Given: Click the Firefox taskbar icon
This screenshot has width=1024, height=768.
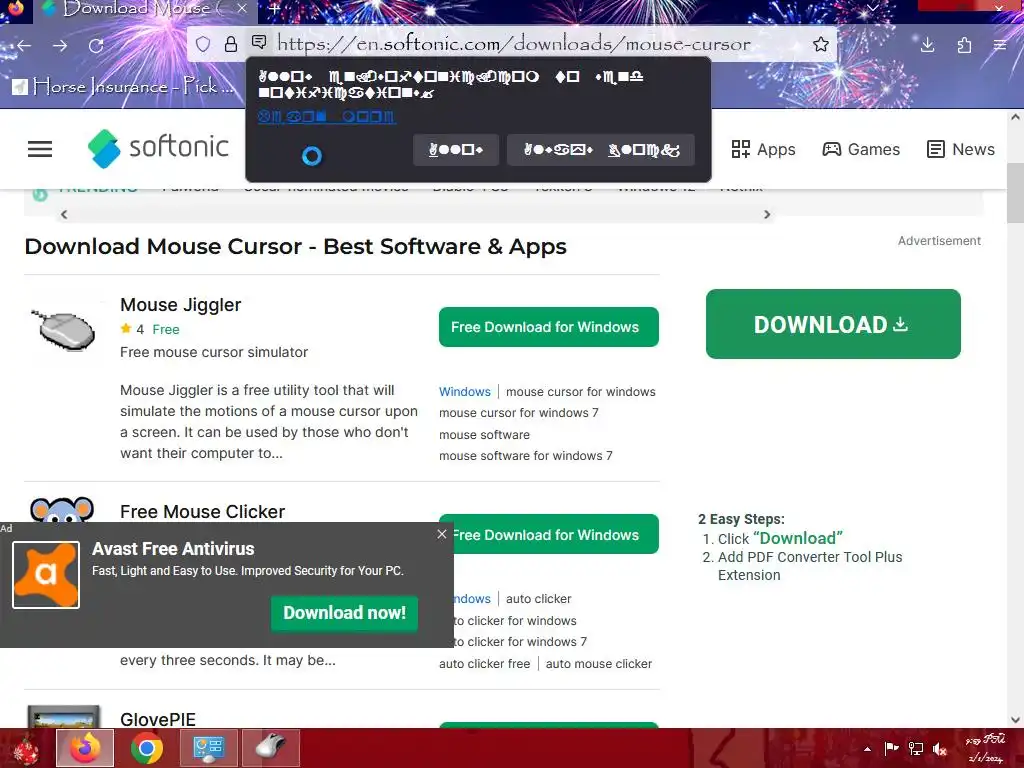Looking at the screenshot, I should 86,748.
